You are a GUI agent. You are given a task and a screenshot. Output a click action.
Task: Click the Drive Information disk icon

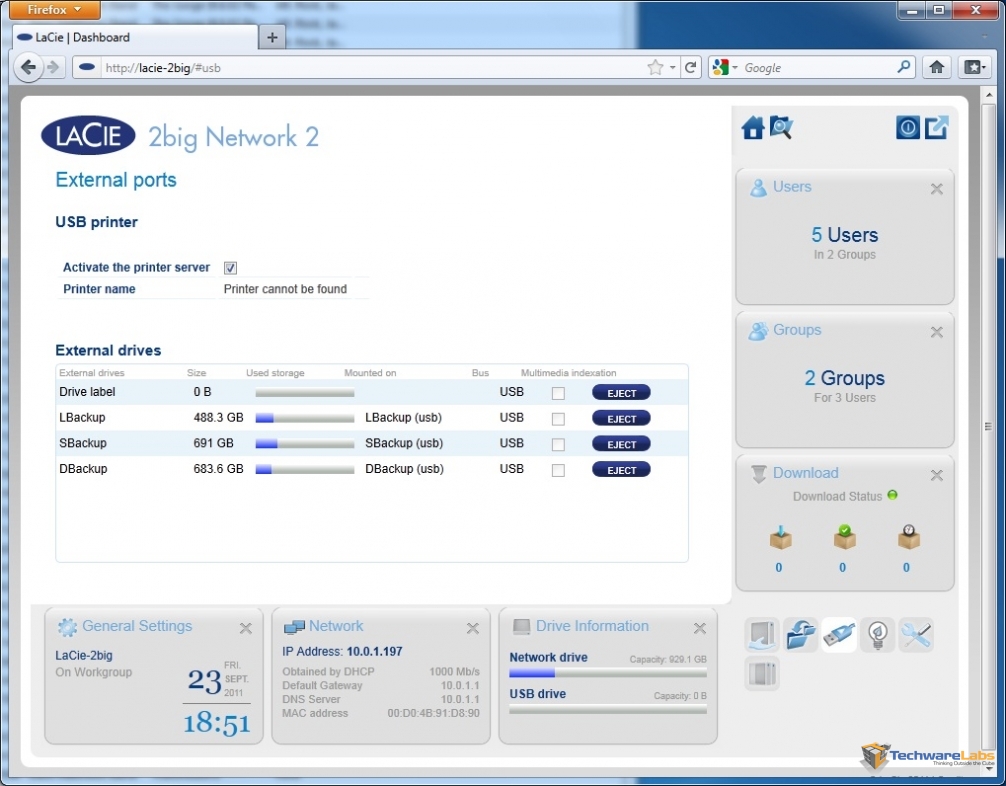point(521,627)
